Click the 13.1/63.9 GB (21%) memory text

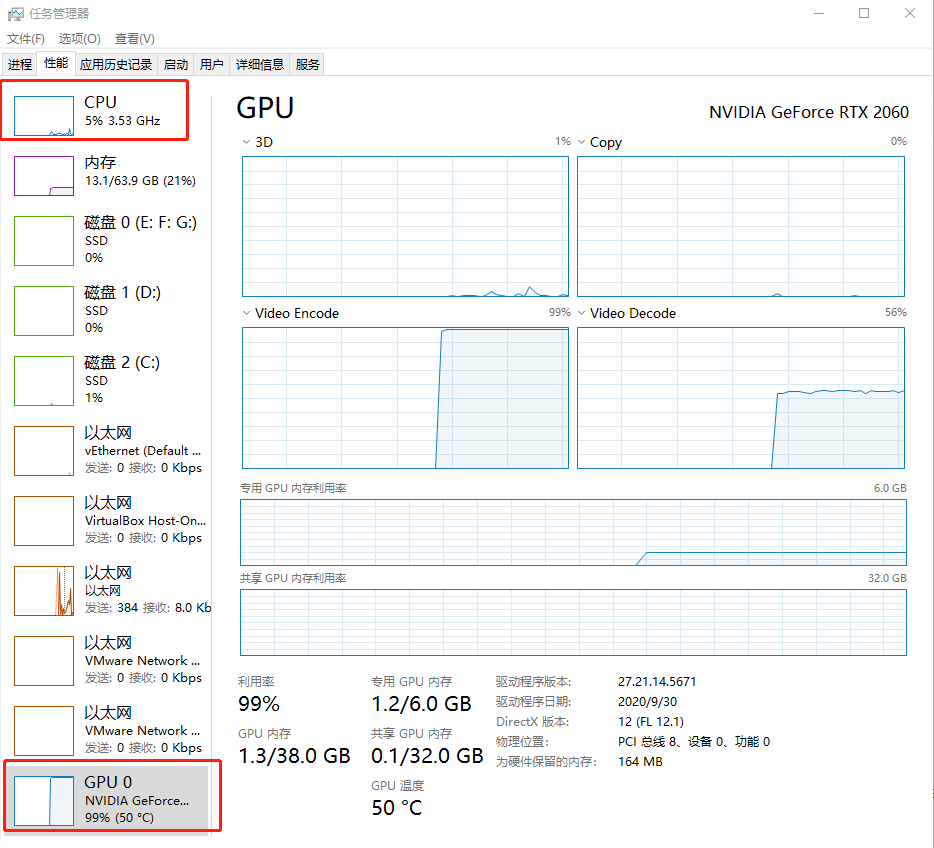[x=140, y=180]
